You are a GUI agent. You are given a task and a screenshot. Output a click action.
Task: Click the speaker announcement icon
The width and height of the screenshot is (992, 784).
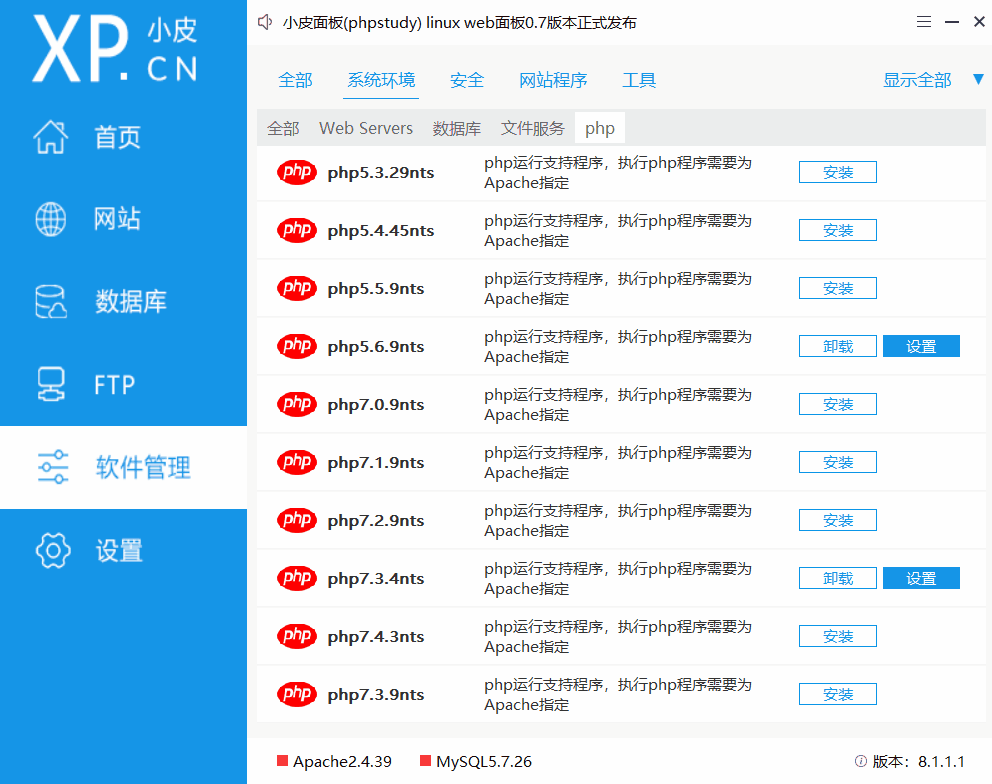265,22
